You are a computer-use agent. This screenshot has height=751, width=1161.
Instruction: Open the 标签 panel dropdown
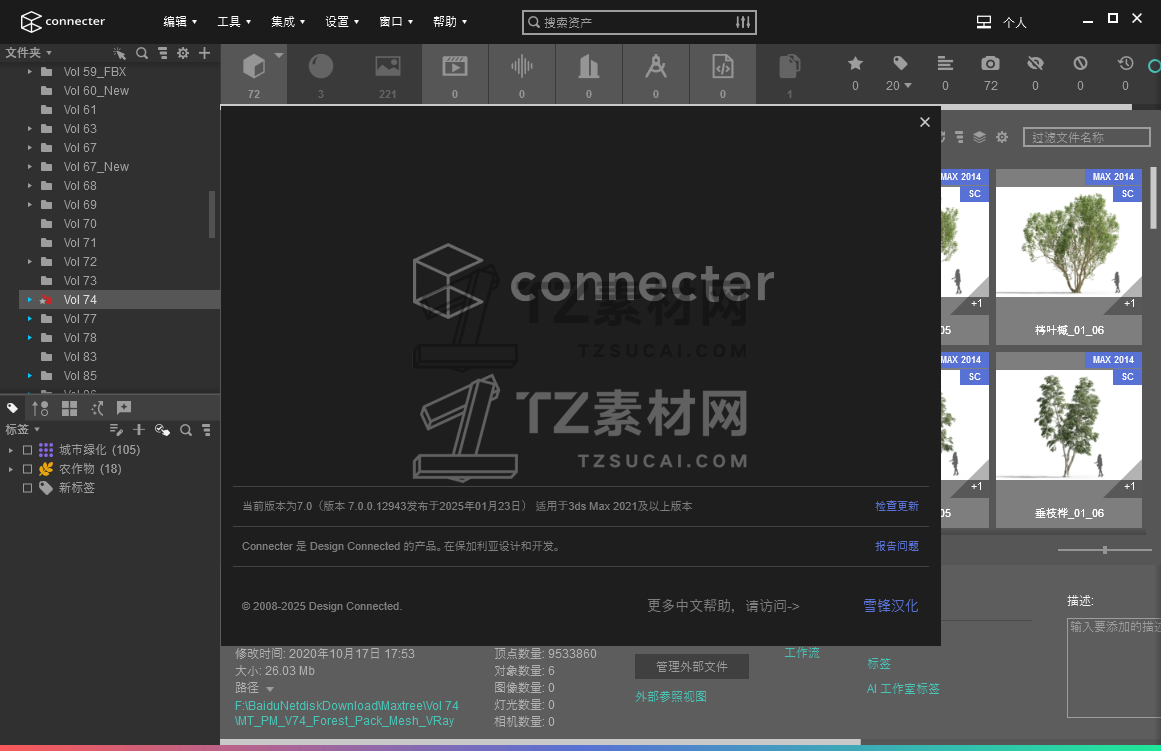(x=22, y=430)
